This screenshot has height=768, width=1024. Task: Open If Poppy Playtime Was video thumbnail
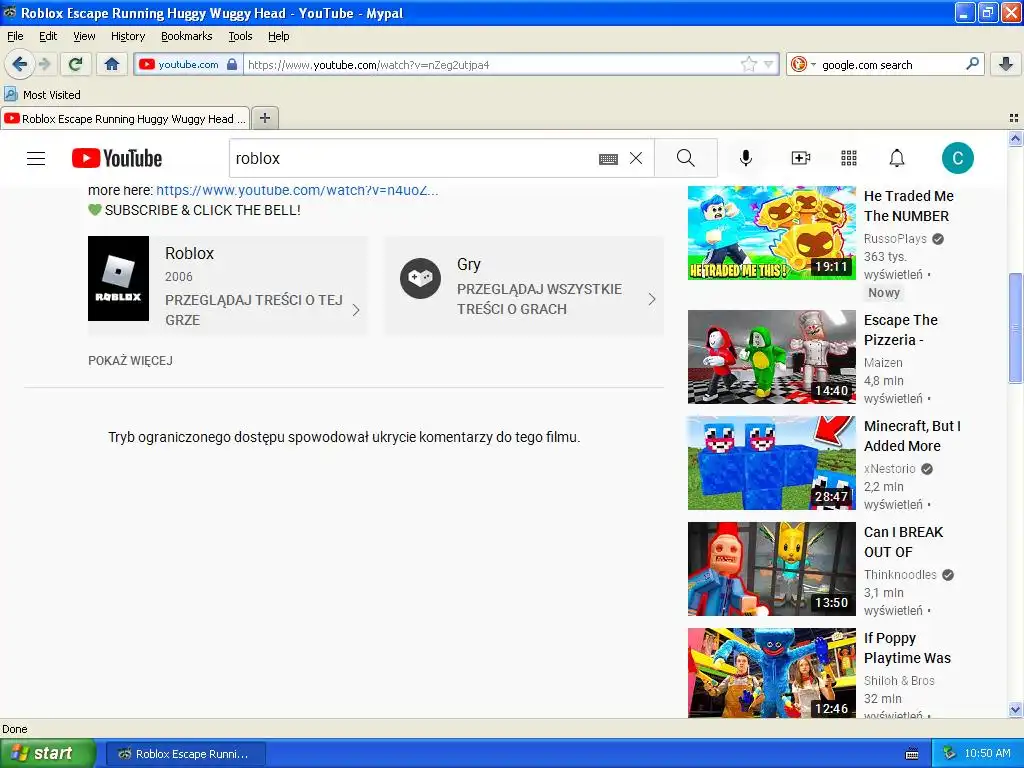(771, 673)
